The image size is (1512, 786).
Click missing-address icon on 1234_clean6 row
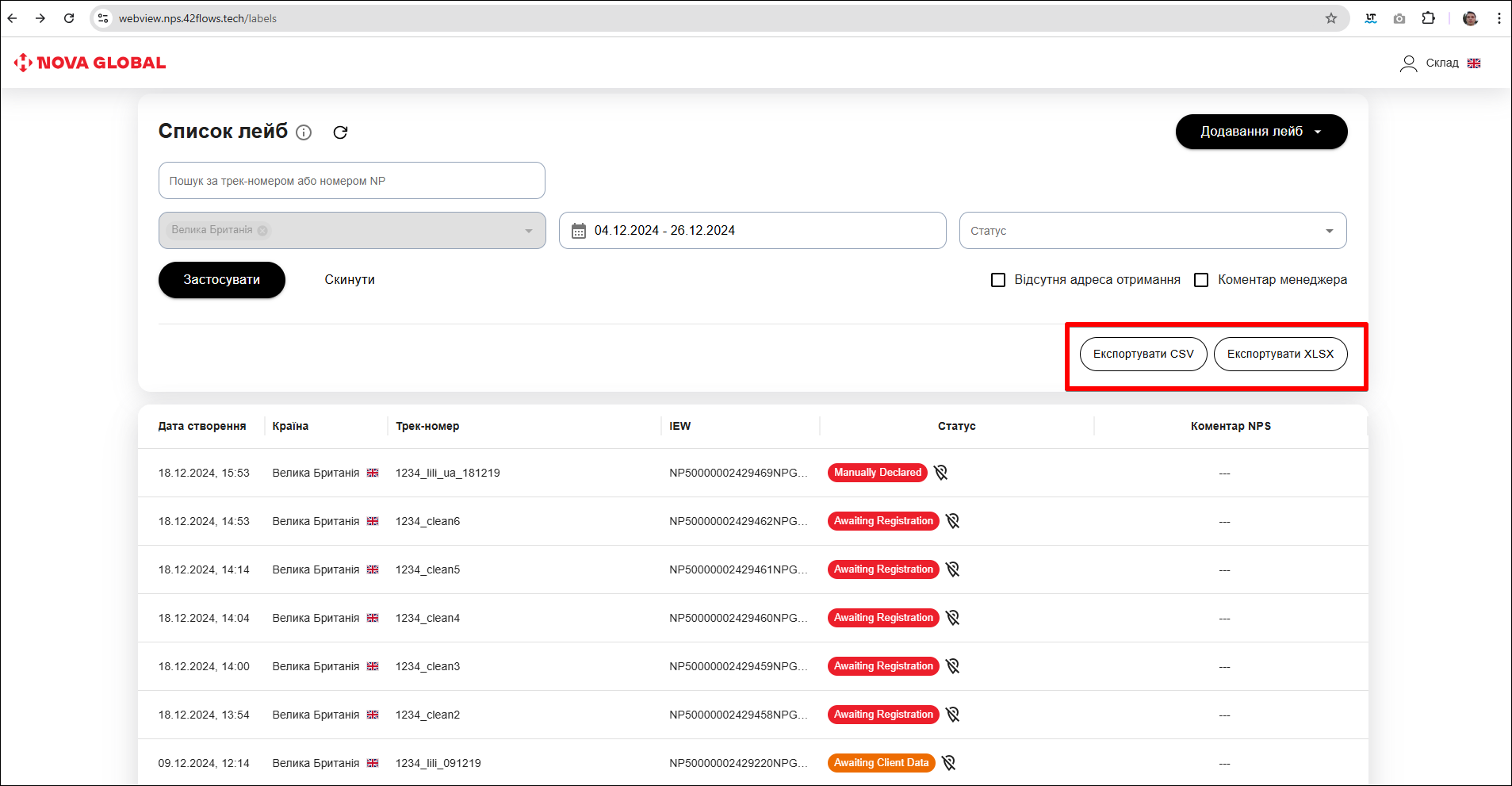click(x=952, y=521)
